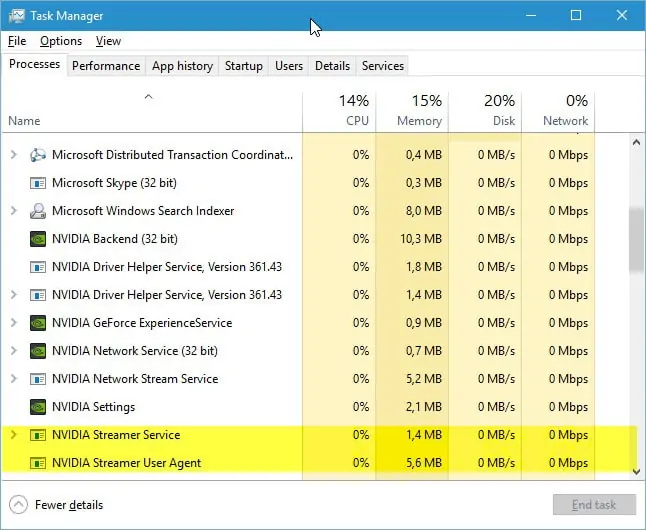Click the NVIDIA Network Stream Service icon

tap(37, 379)
